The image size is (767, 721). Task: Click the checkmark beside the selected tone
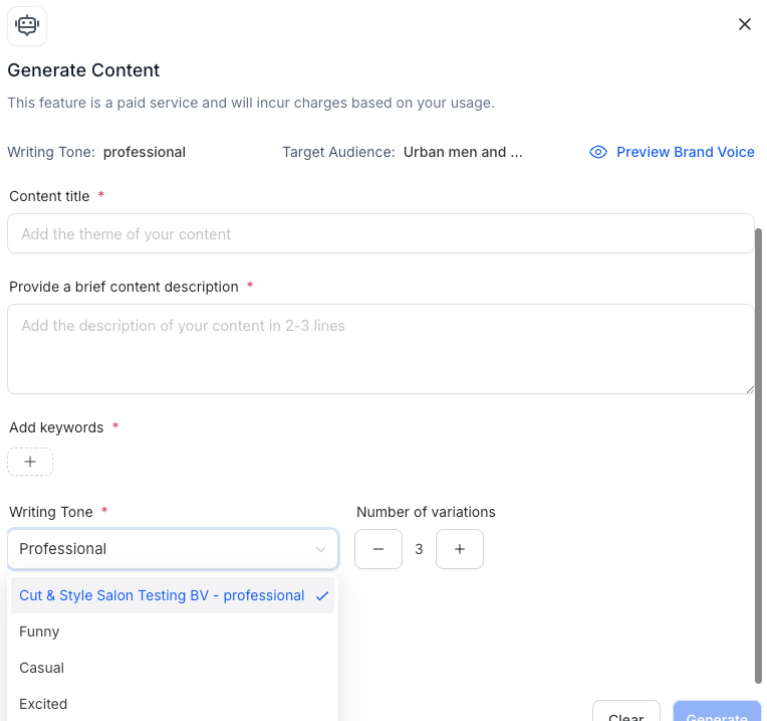[322, 596]
